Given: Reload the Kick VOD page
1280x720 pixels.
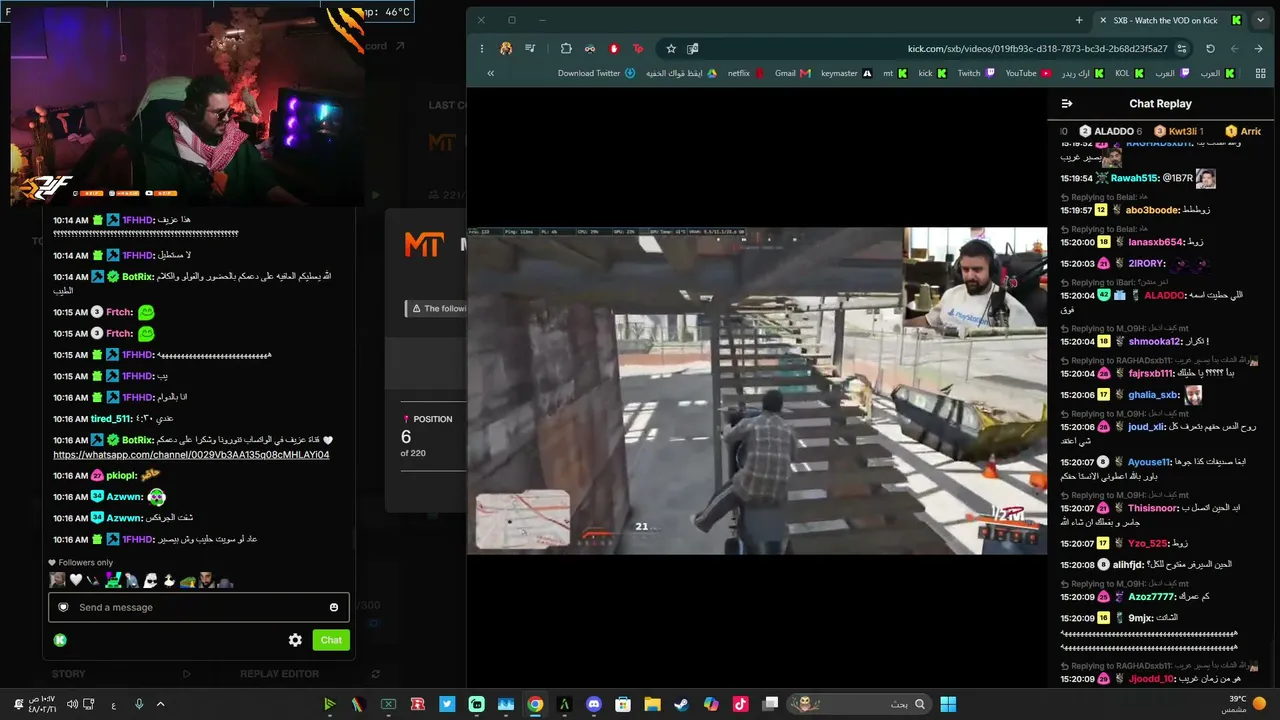Looking at the screenshot, I should click(1210, 48).
